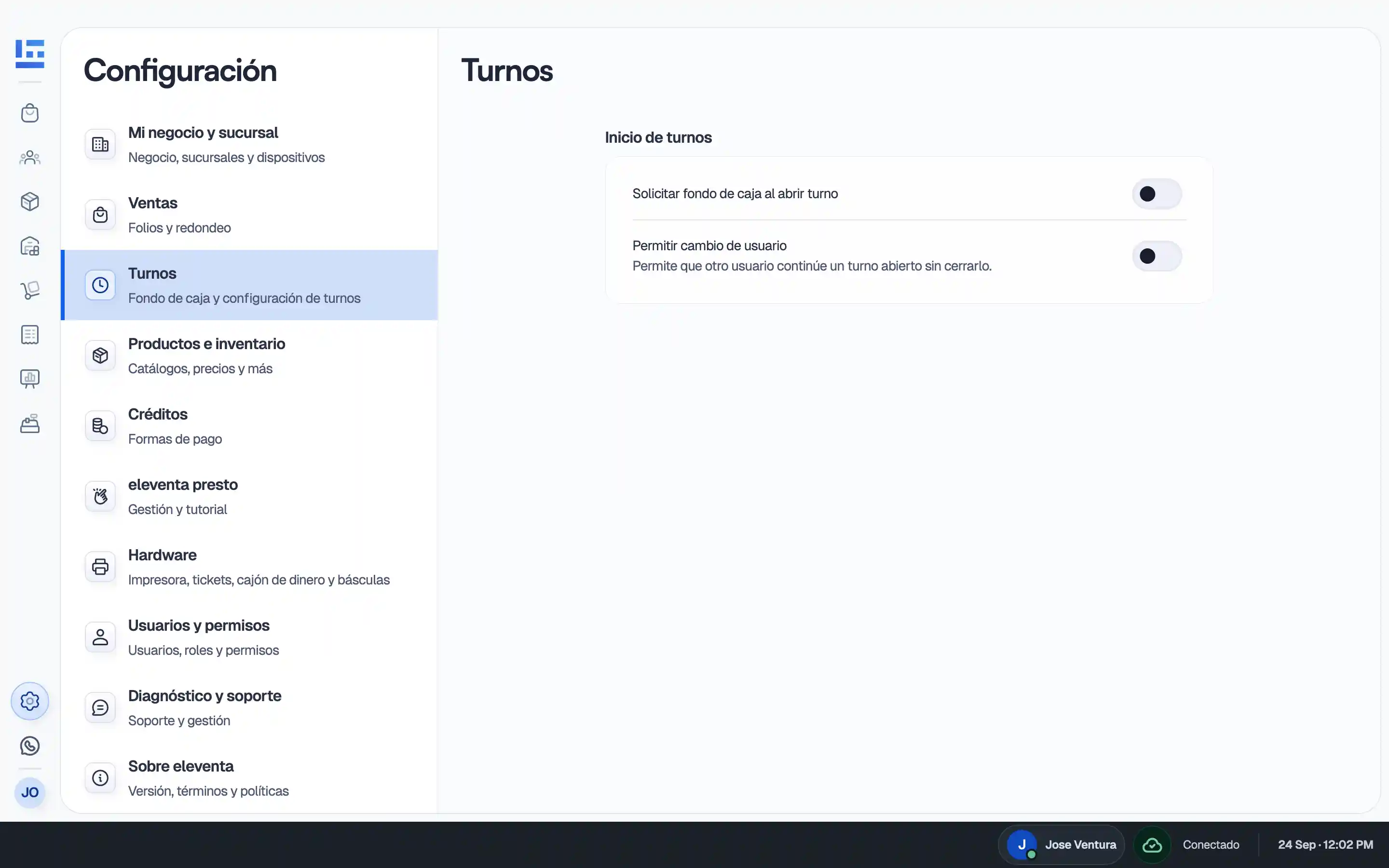Click the Folios y redondeo subtitle
The height and width of the screenshot is (868, 1389).
point(179,228)
